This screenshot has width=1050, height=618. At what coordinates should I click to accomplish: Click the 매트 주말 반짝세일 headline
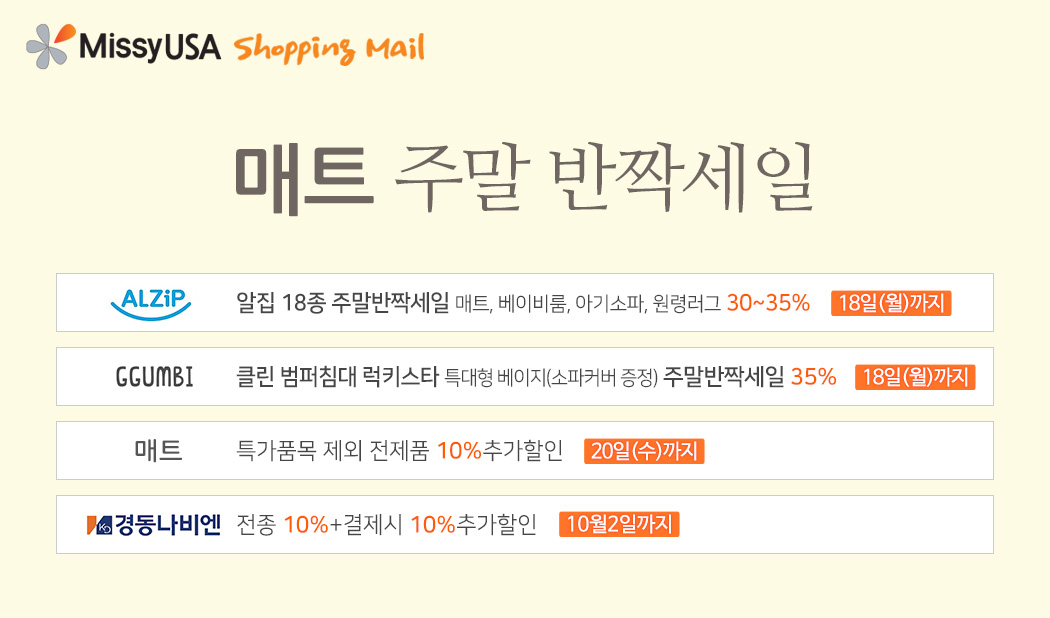coord(524,179)
